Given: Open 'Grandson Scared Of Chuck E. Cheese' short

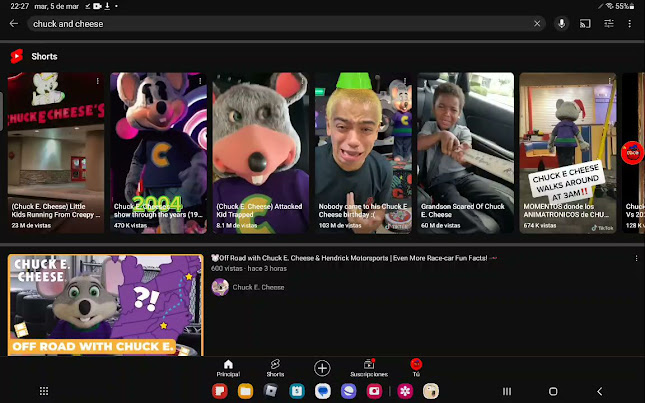Looking at the screenshot, I should tap(466, 153).
